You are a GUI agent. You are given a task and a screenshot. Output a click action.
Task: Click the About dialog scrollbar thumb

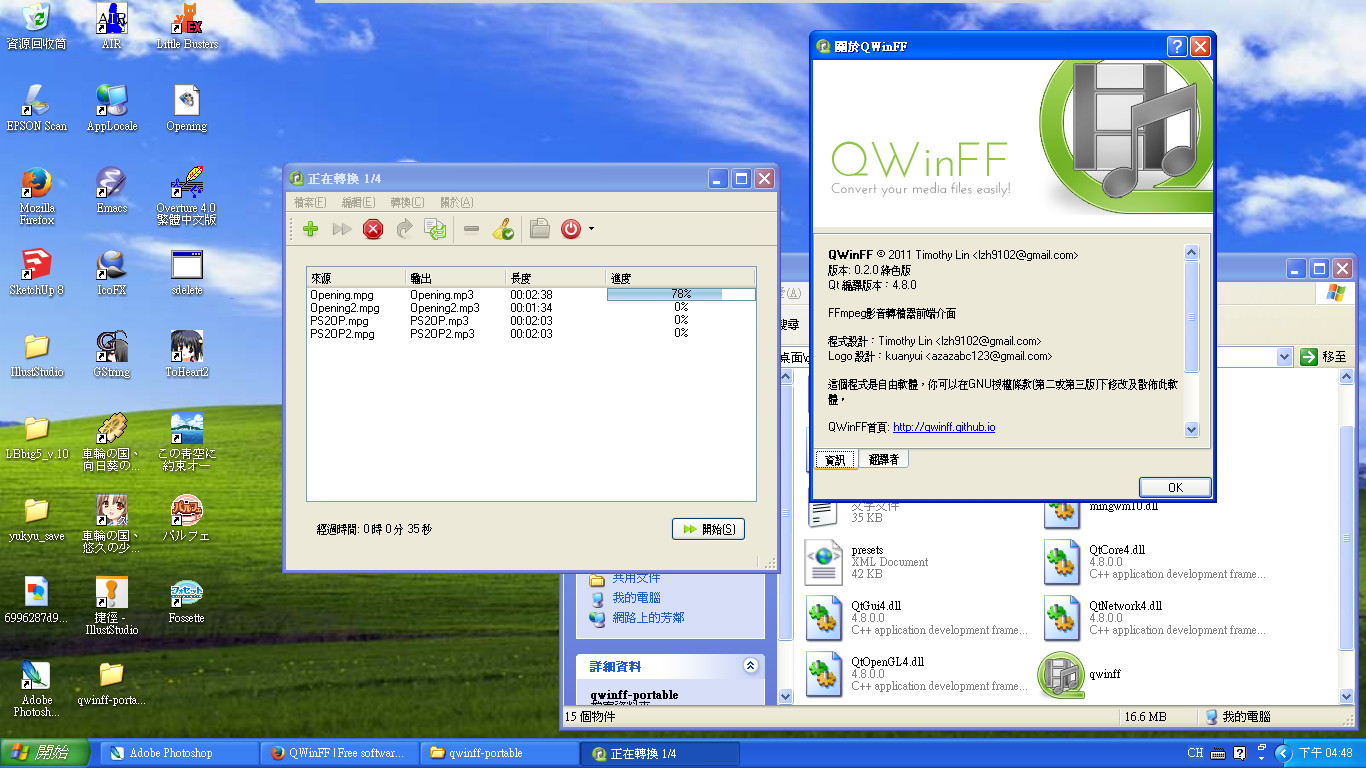[x=1191, y=316]
